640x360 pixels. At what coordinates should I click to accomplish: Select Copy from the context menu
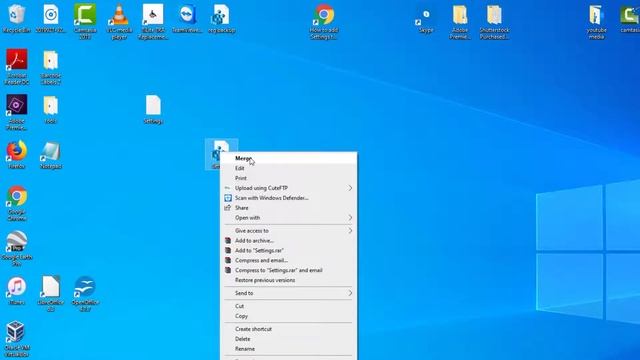(x=288, y=316)
